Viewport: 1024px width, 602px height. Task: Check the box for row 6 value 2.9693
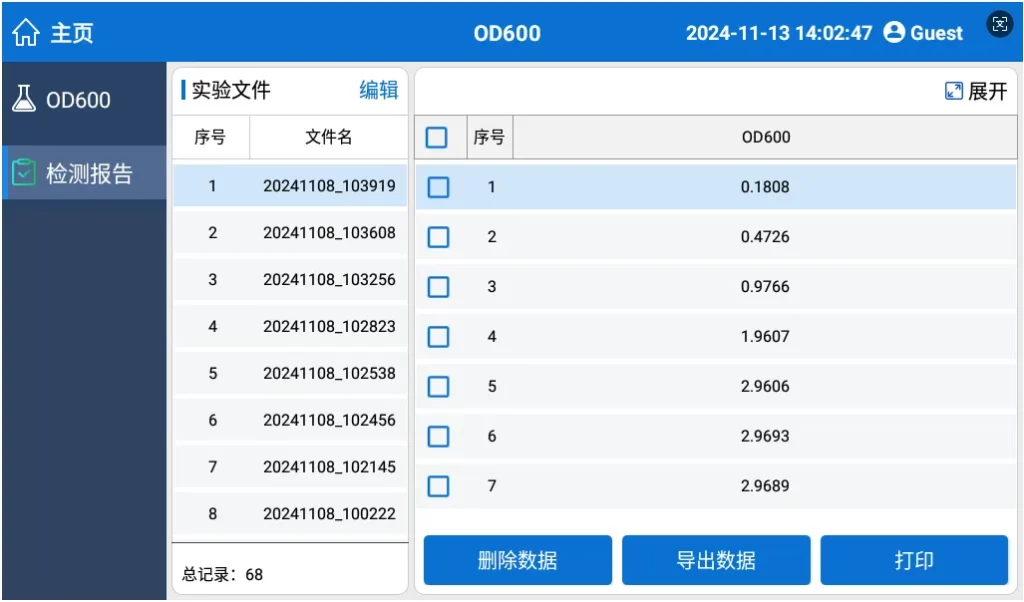coord(438,436)
